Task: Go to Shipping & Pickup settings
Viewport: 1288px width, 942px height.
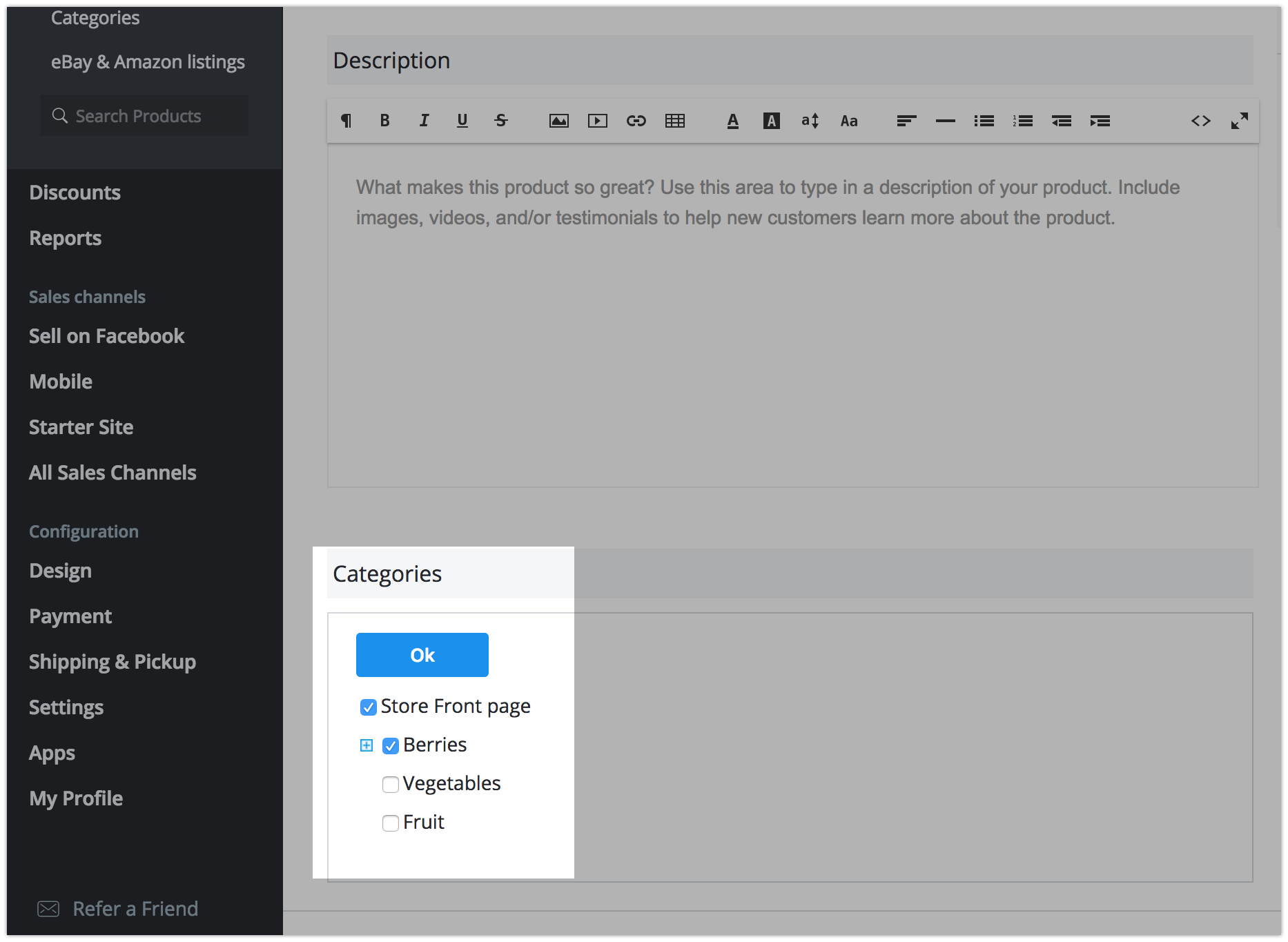Action: click(x=113, y=662)
